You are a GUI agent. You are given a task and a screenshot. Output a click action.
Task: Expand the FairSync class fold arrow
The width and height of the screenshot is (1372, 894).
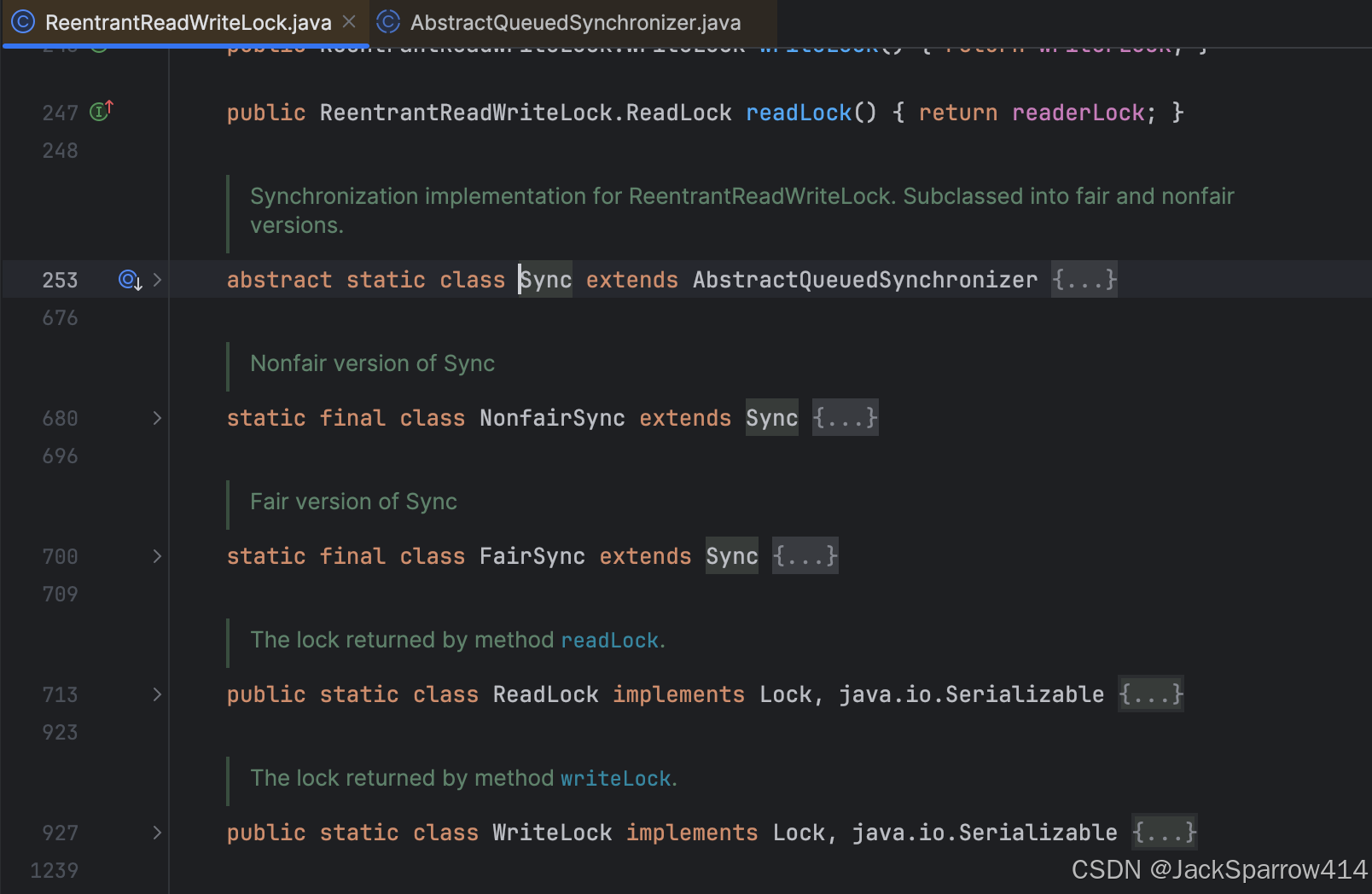point(157,556)
